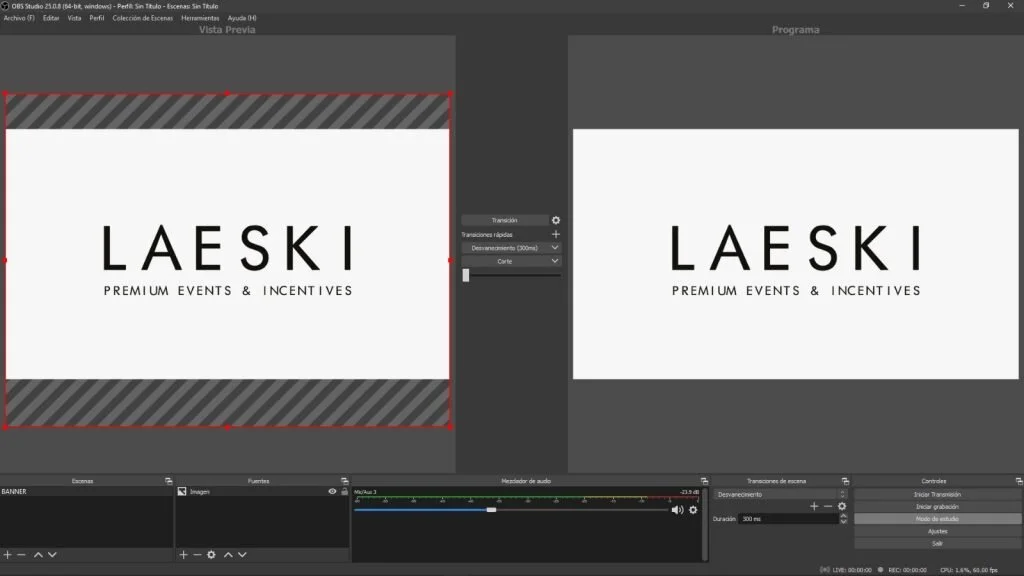1024x576 pixels.
Task: Move the source down in Fuentes
Action: [242, 554]
